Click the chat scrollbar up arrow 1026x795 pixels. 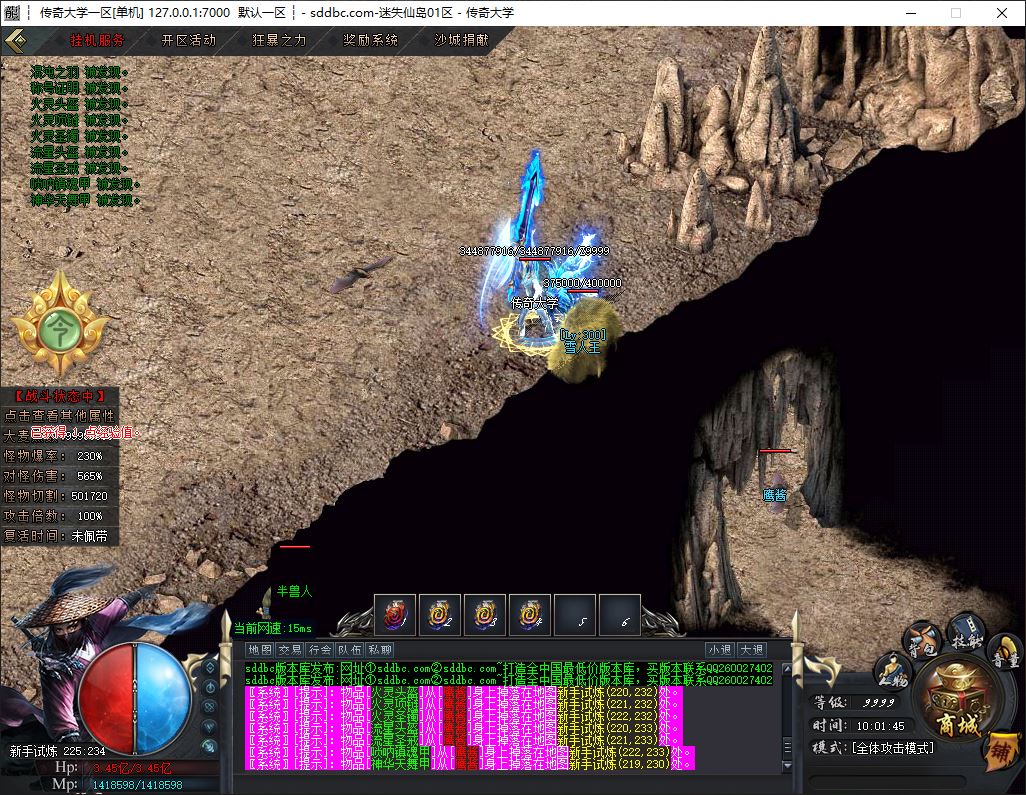click(787, 669)
